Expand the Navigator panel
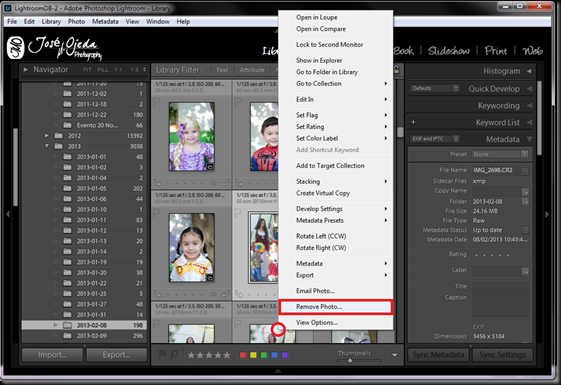This screenshot has width=561, height=385. pyautogui.click(x=25, y=69)
